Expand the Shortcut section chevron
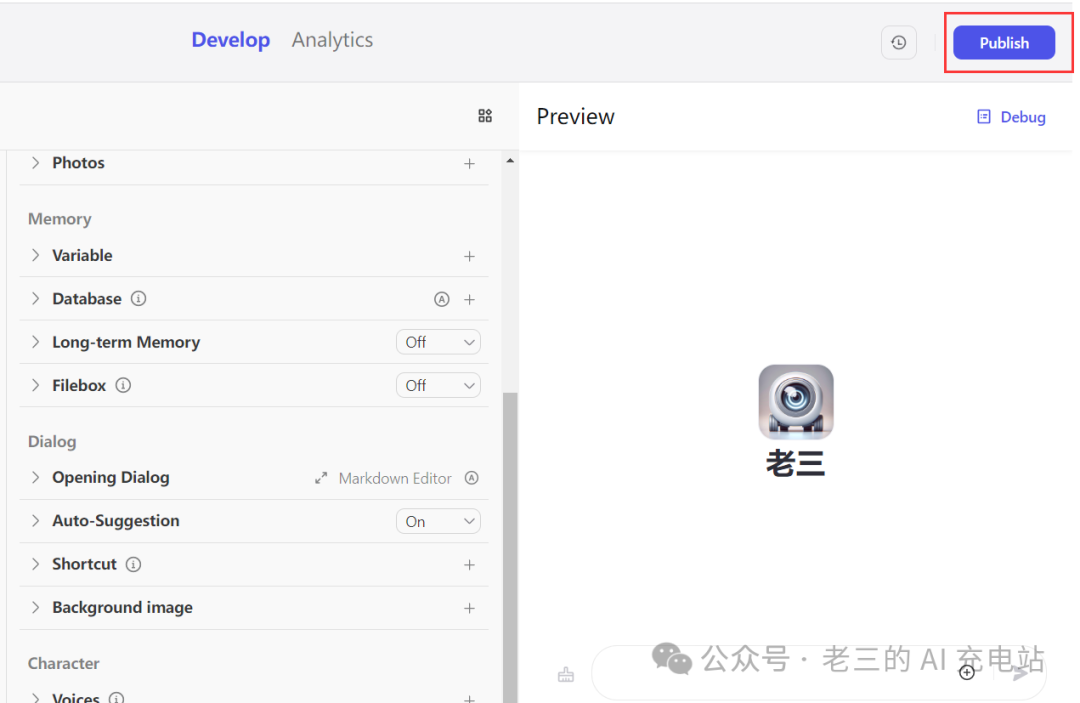 (x=35, y=564)
